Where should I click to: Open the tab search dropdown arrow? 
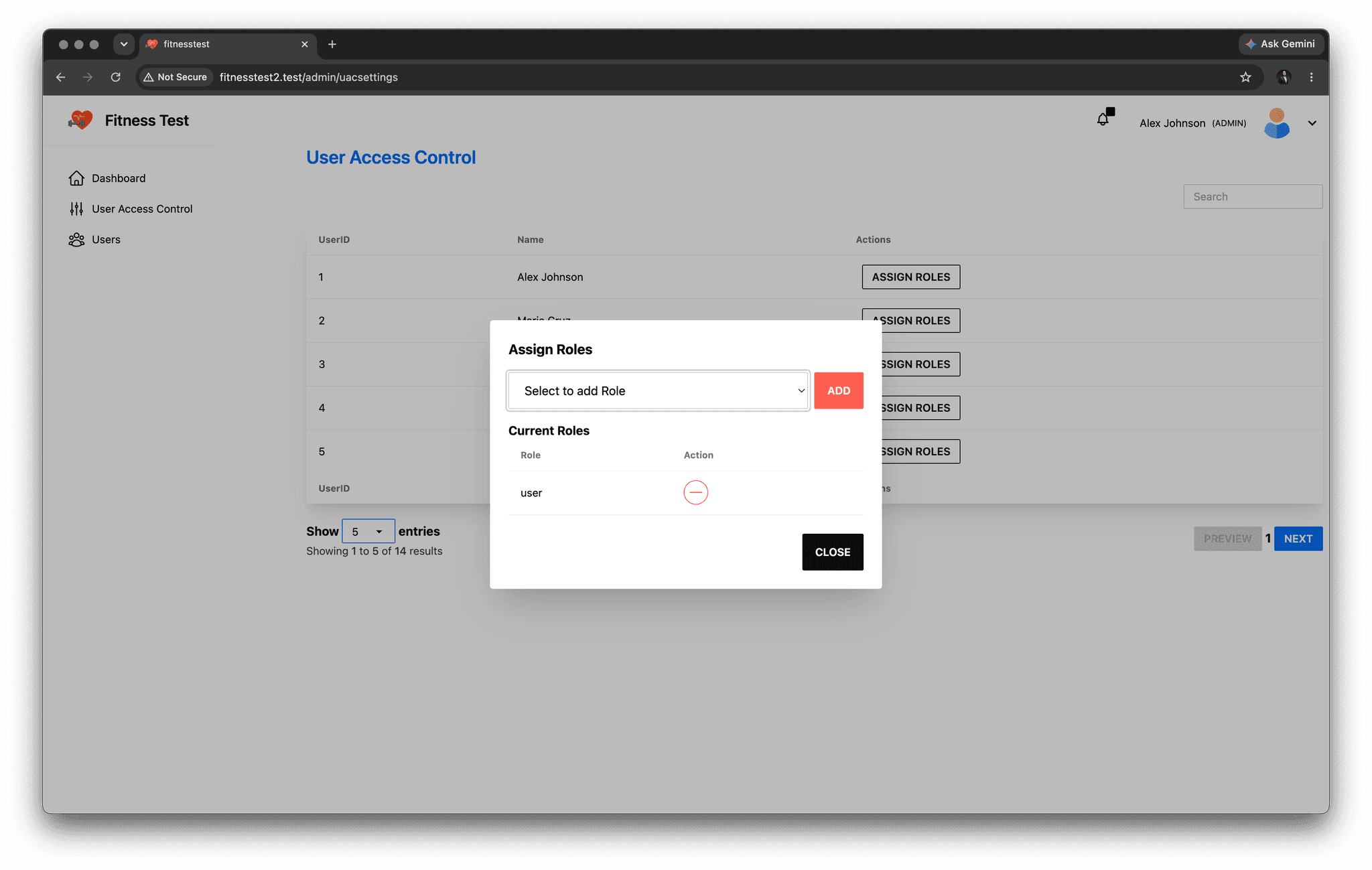coord(123,44)
